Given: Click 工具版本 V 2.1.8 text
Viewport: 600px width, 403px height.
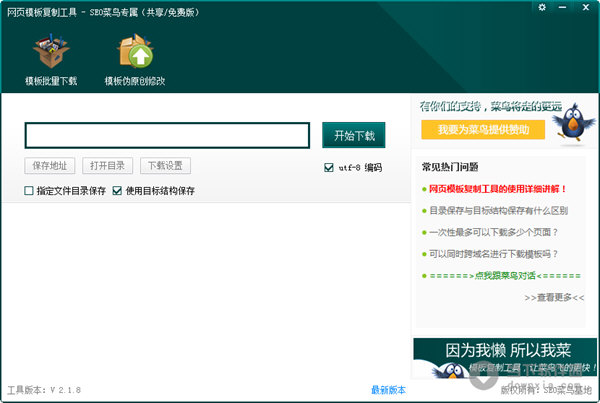Looking at the screenshot, I should click(x=44, y=390).
